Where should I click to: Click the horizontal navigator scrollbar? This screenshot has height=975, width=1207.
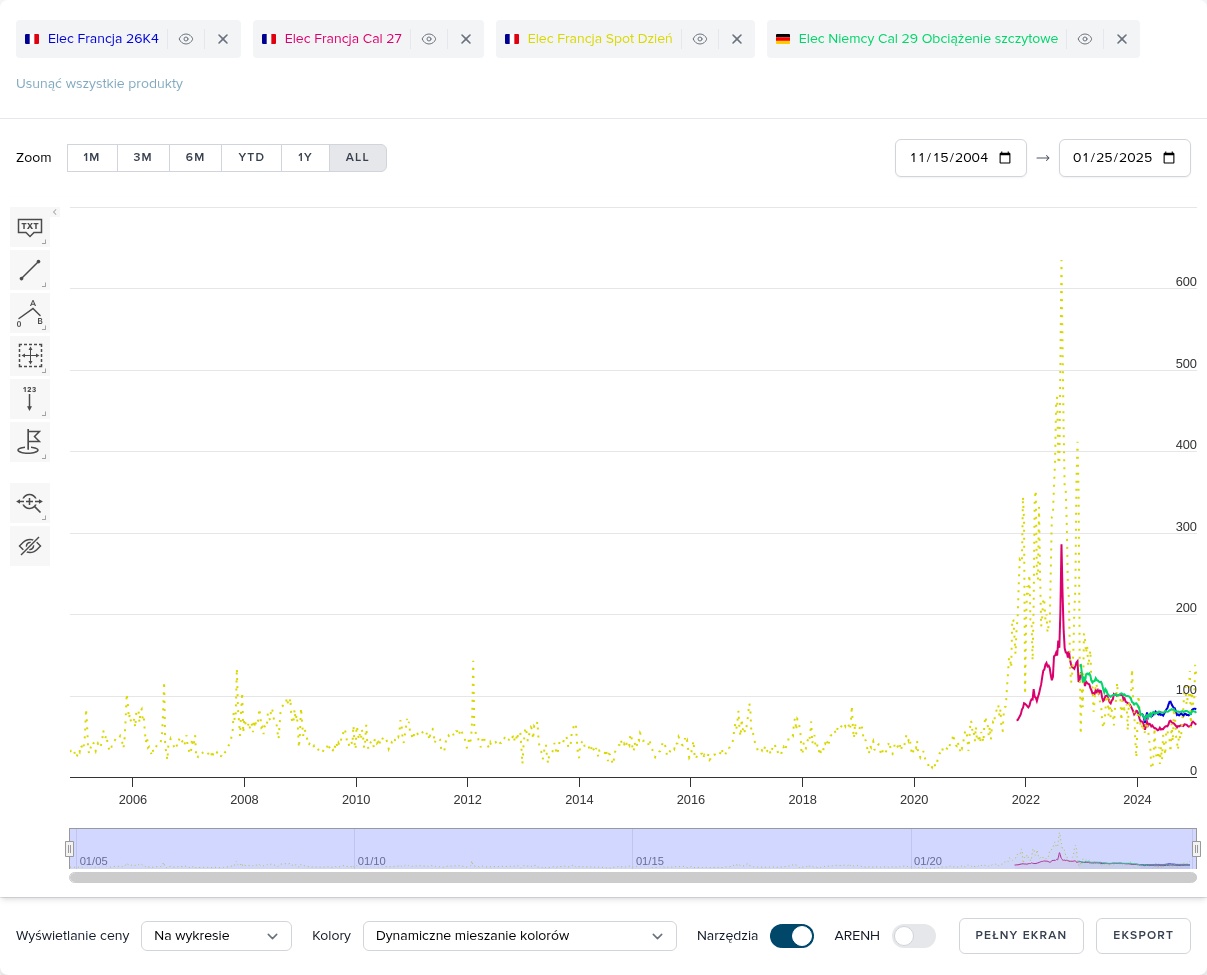coord(633,877)
